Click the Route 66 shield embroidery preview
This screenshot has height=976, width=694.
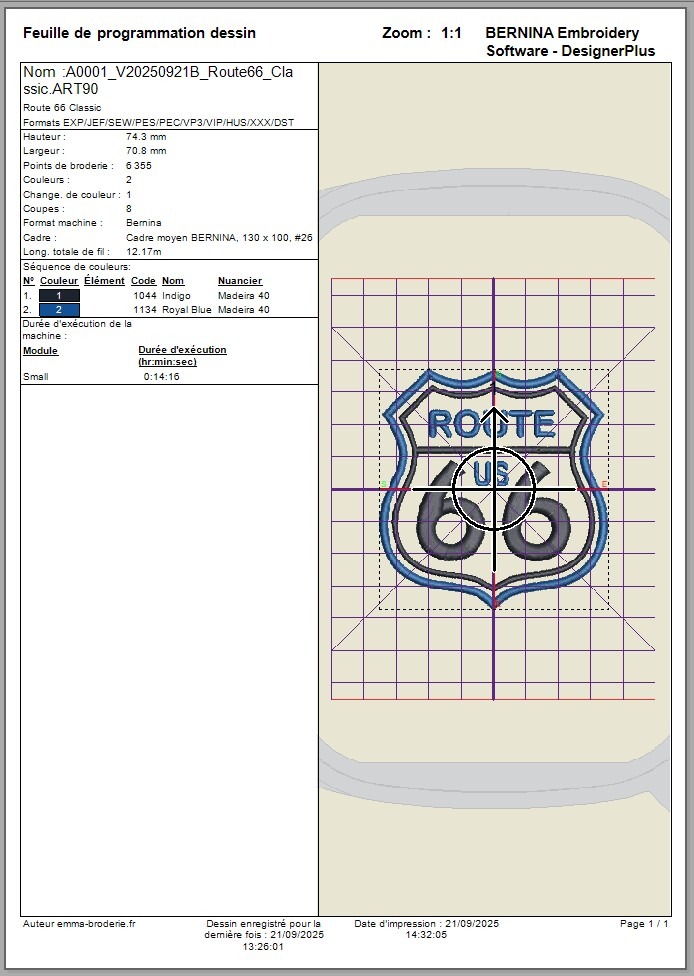click(494, 489)
